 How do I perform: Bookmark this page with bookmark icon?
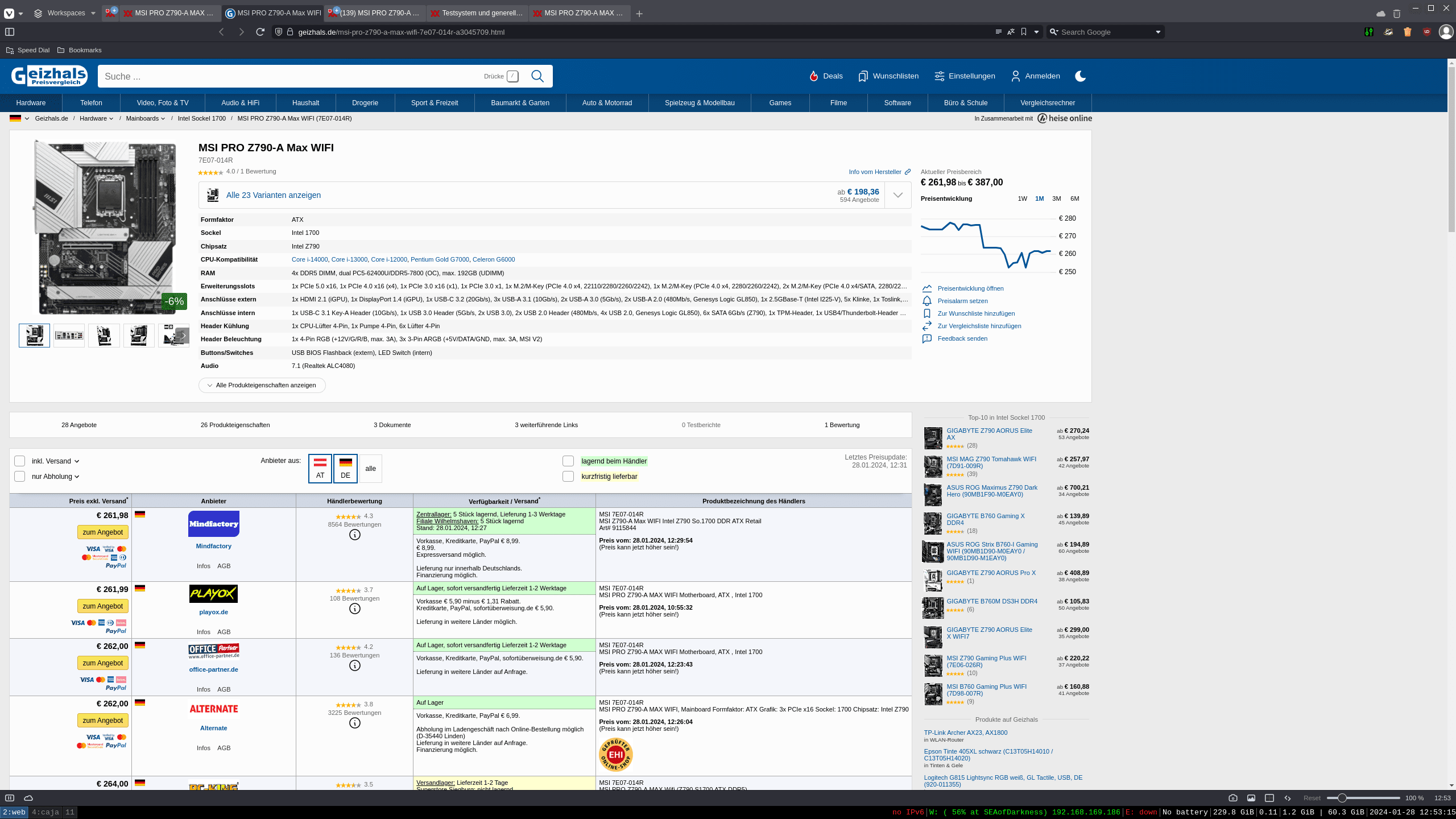pos(1024,32)
